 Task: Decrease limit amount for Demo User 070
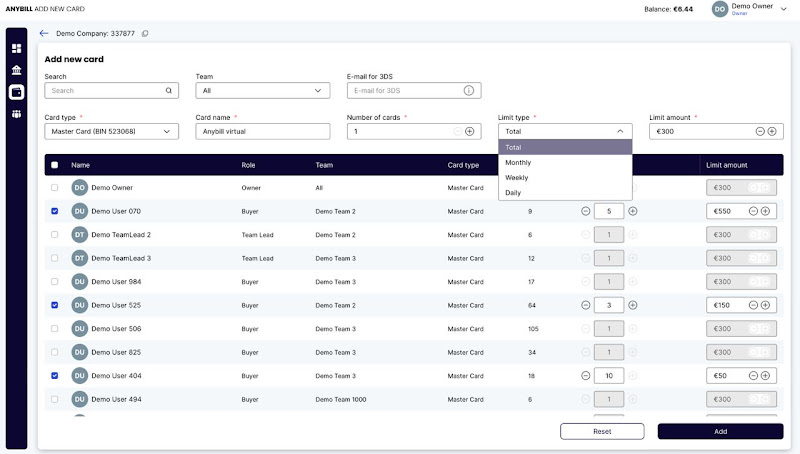pyautogui.click(x=753, y=211)
